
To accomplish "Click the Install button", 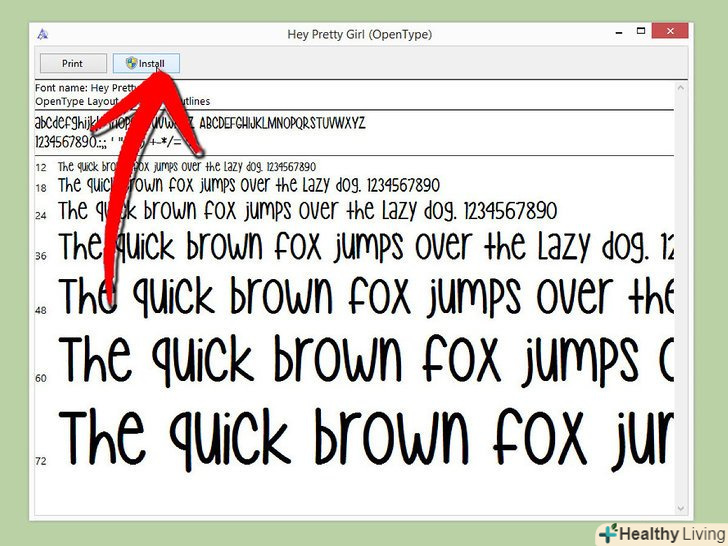I will (146, 64).
